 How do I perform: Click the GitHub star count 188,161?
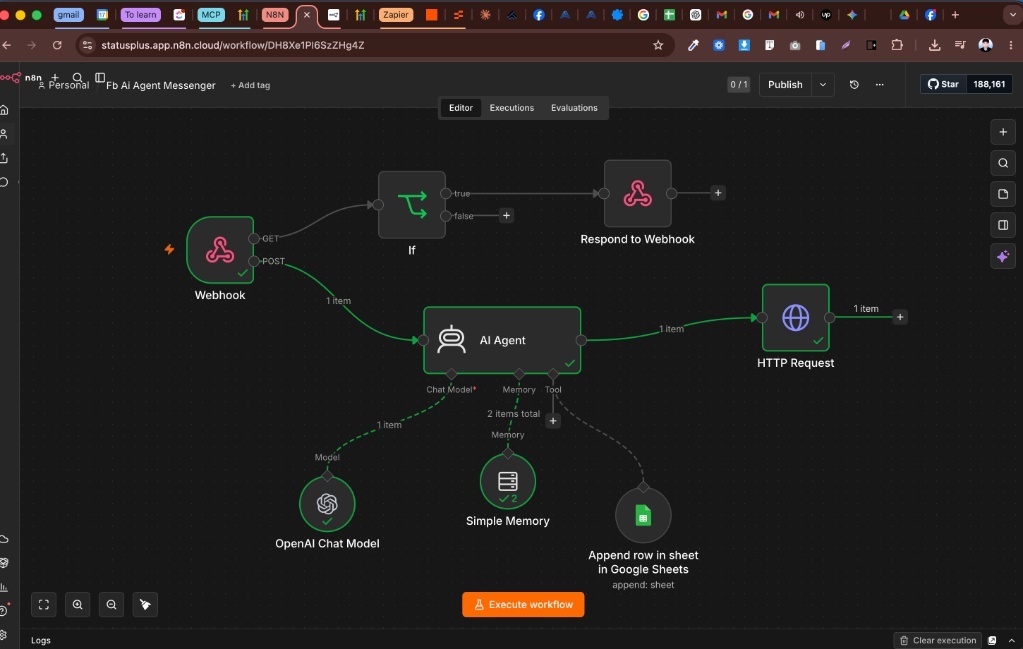pos(989,84)
